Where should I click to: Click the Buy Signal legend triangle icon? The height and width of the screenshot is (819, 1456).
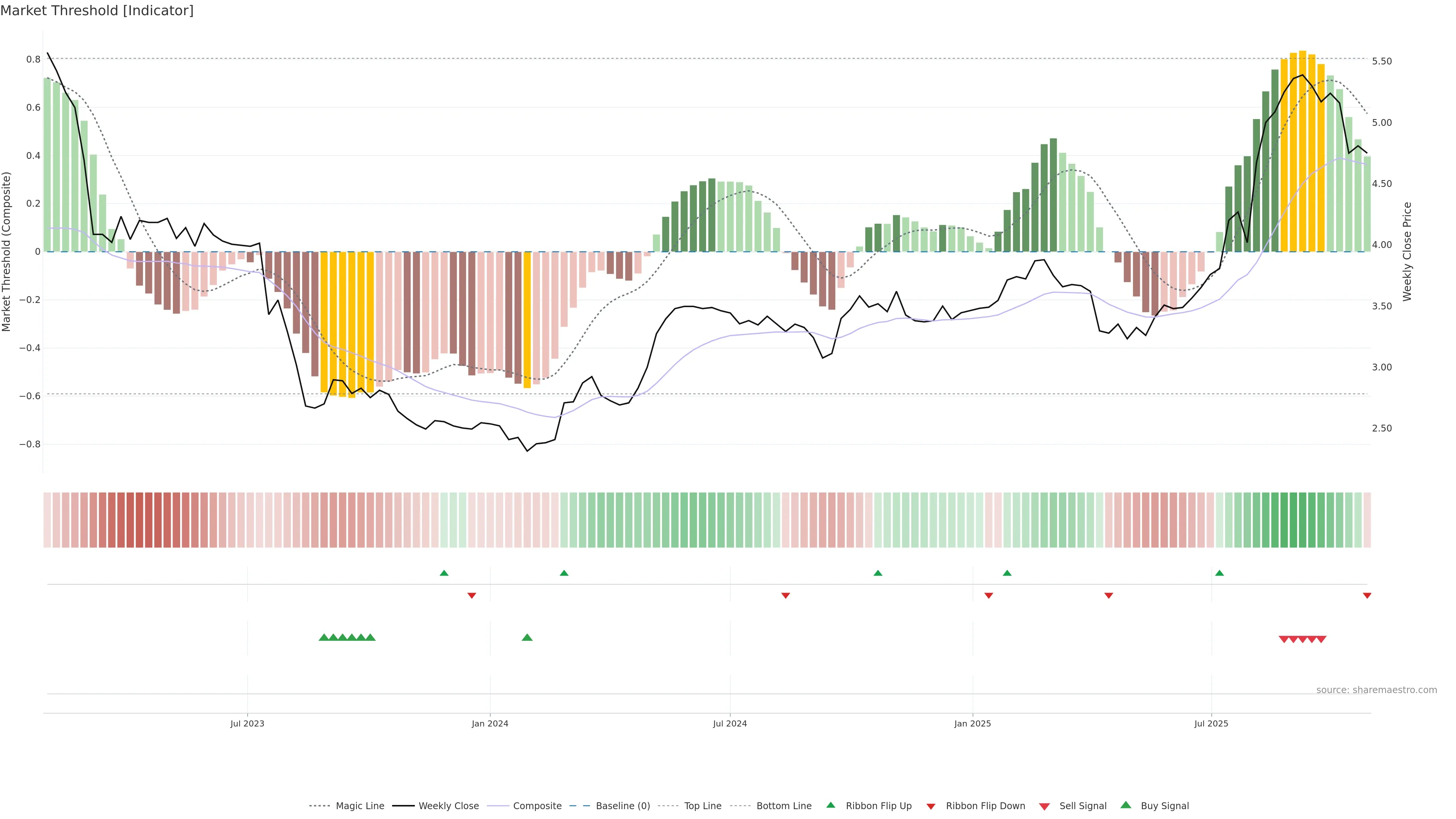coord(1126,805)
